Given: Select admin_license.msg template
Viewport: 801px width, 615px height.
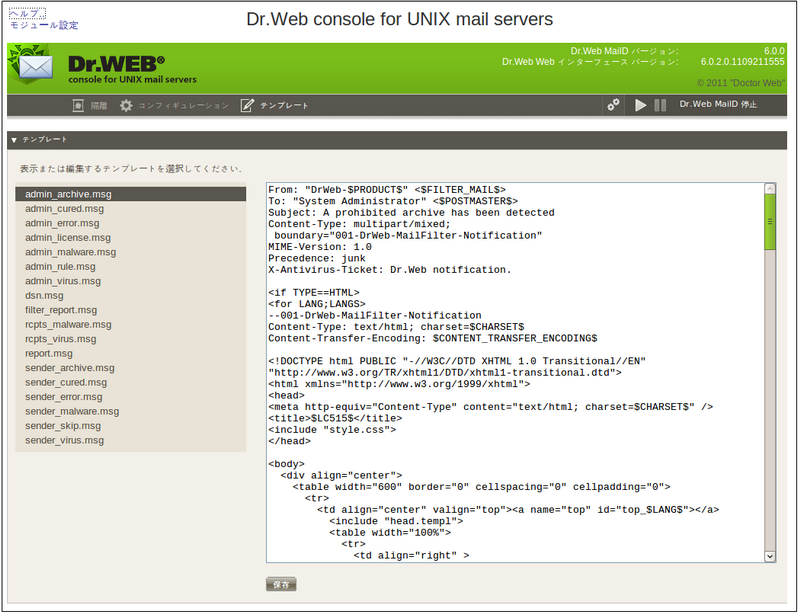Looking at the screenshot, I should (x=131, y=238).
